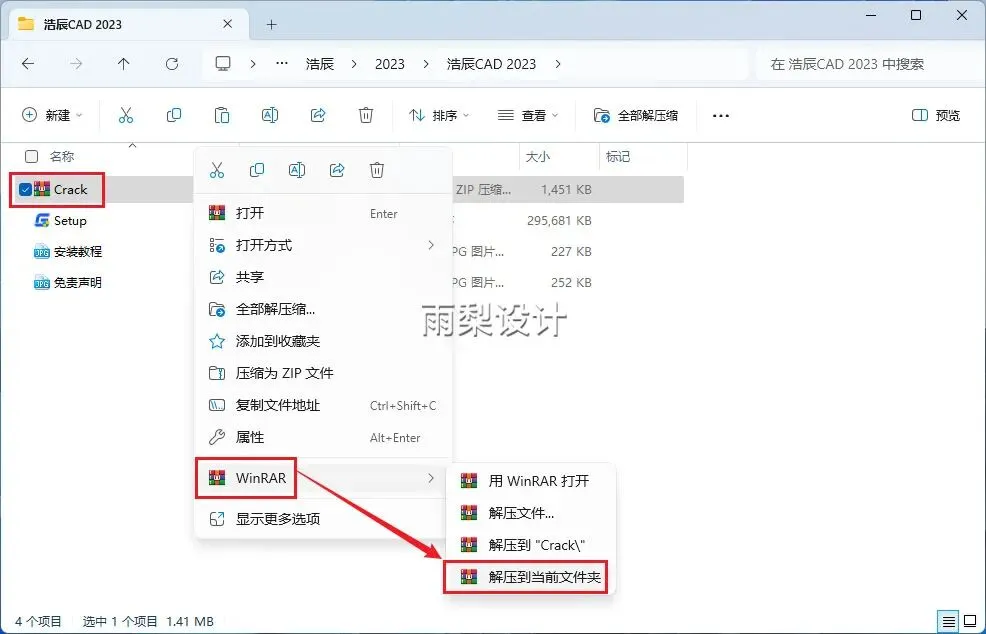Click the Cut scissors icon in the context menu
Image resolution: width=986 pixels, height=634 pixels.
217,170
